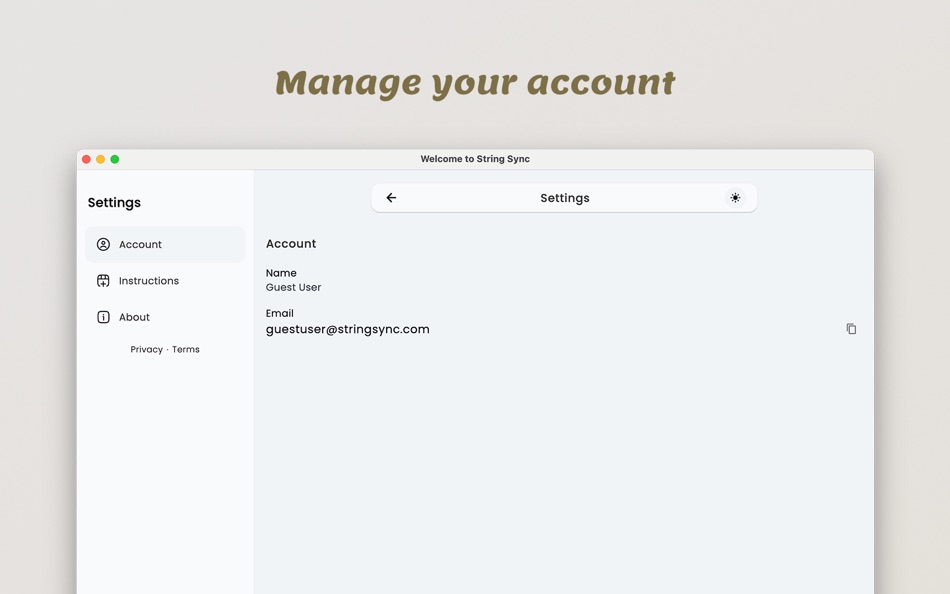Click the Account section heading

coord(291,243)
